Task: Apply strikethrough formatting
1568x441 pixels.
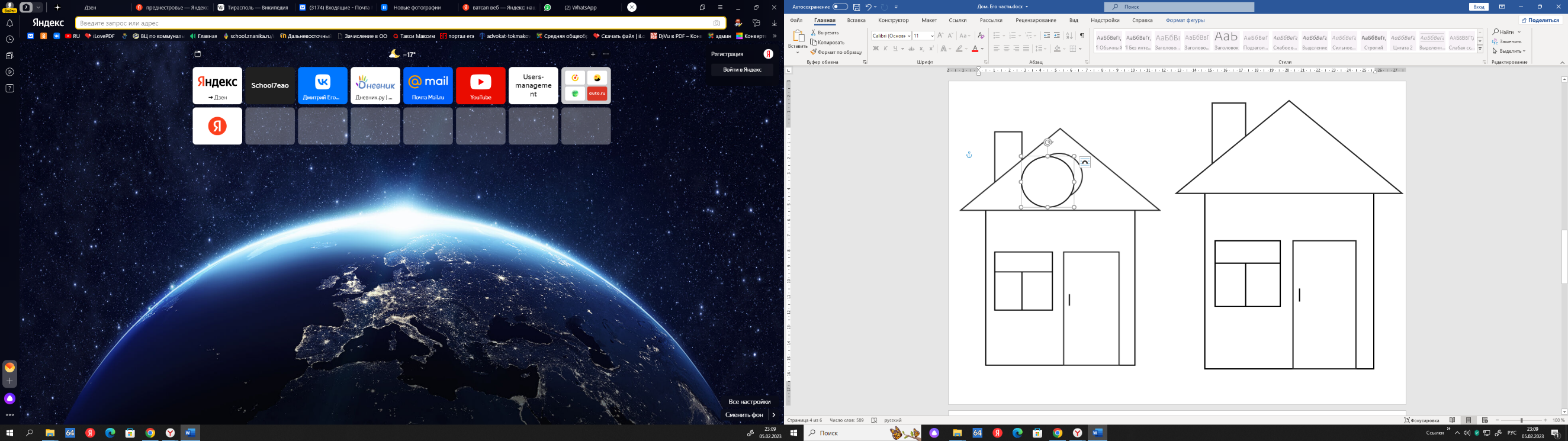Action: tap(911, 49)
